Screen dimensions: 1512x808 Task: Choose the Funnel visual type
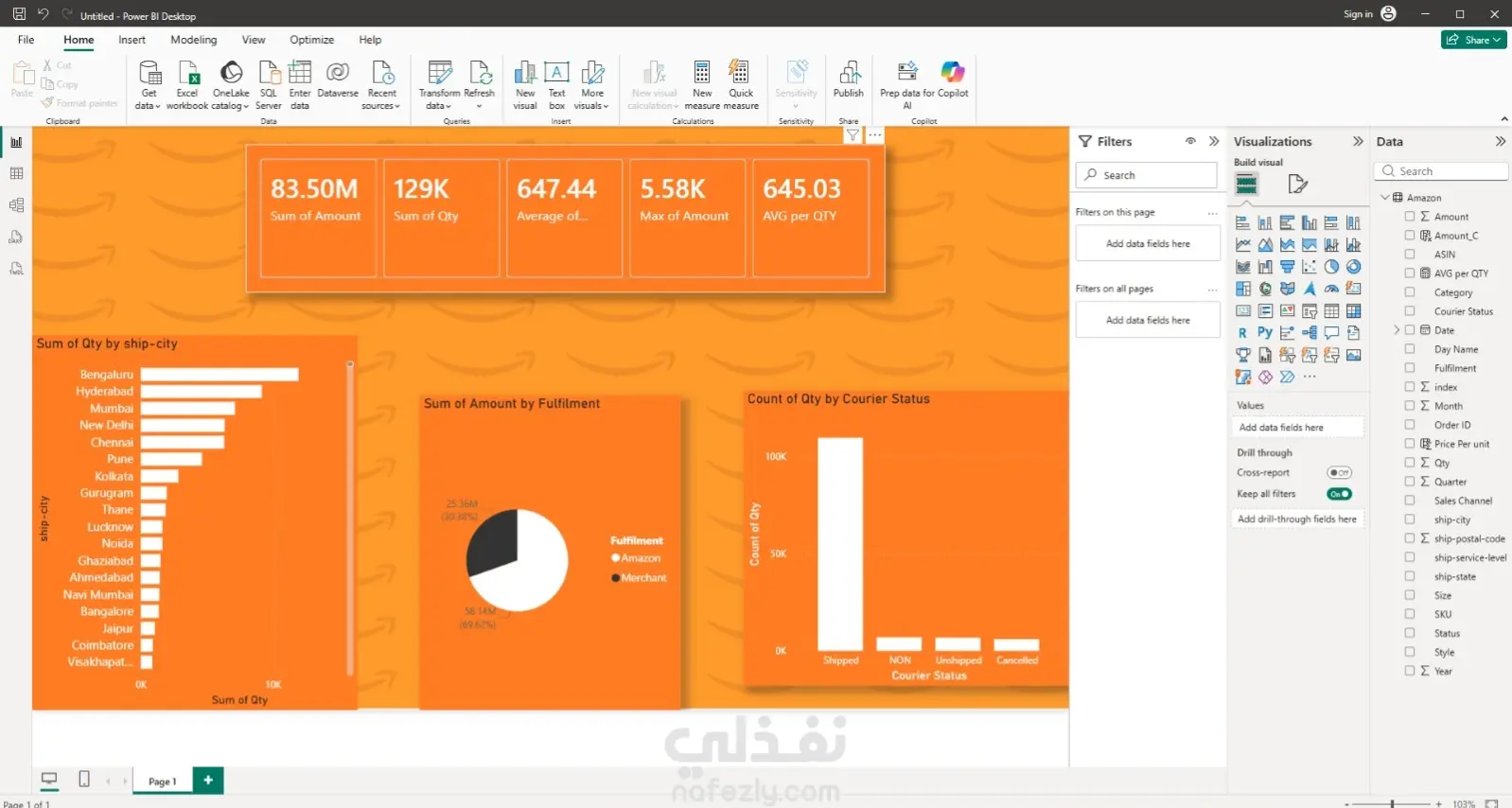[x=1287, y=267]
